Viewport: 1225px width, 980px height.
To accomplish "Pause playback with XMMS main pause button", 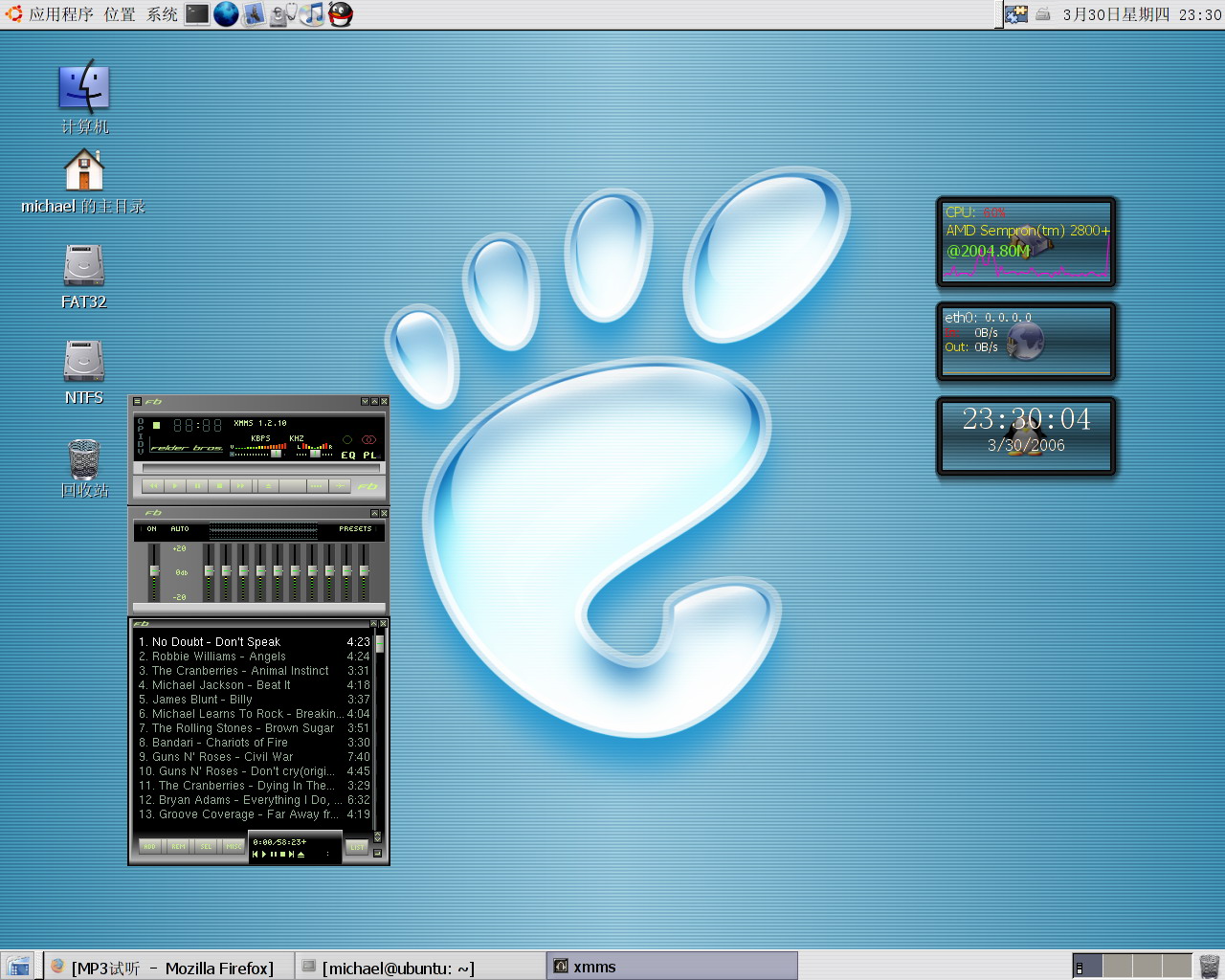I will 197,486.
